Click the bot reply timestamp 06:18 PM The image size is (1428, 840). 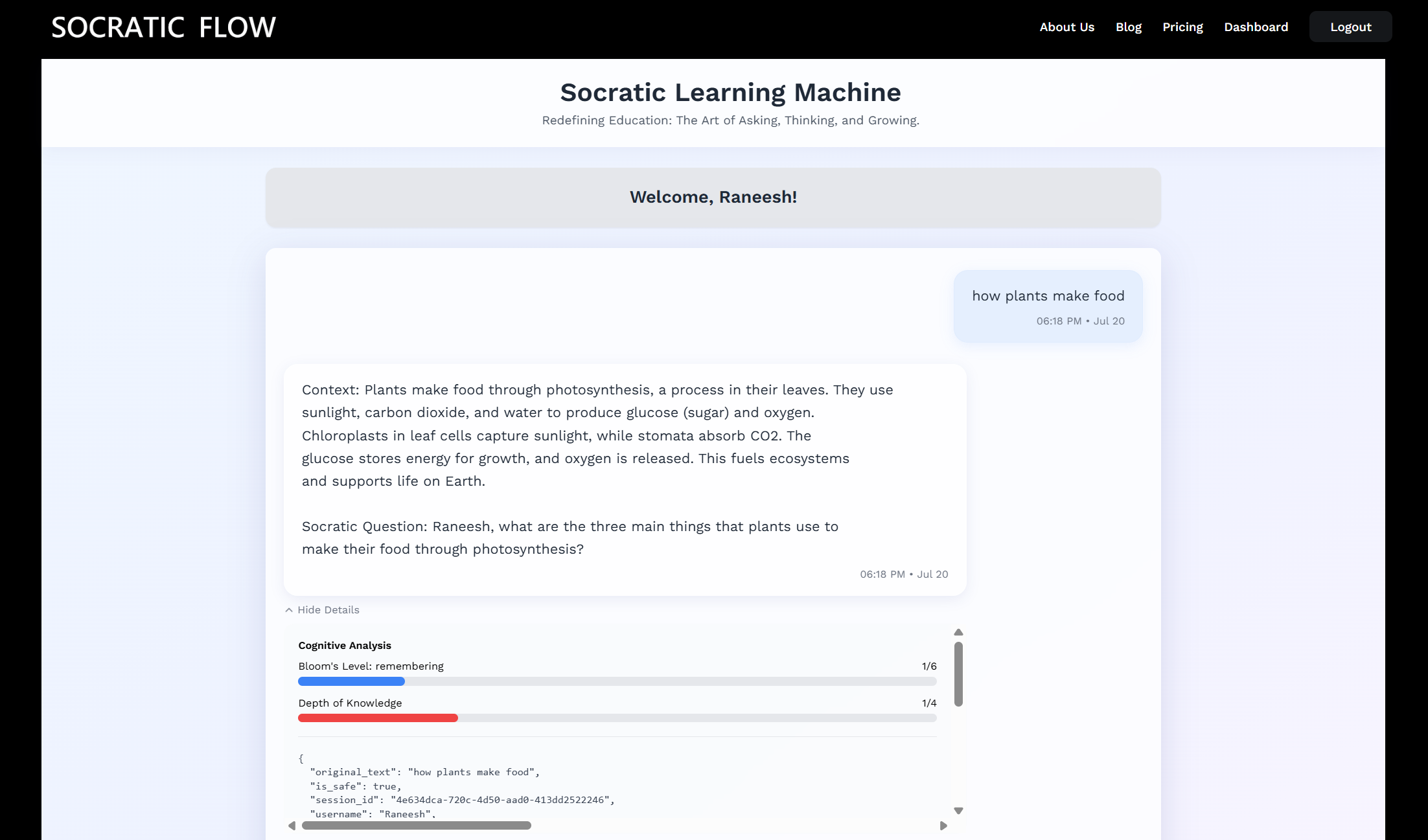(x=904, y=574)
